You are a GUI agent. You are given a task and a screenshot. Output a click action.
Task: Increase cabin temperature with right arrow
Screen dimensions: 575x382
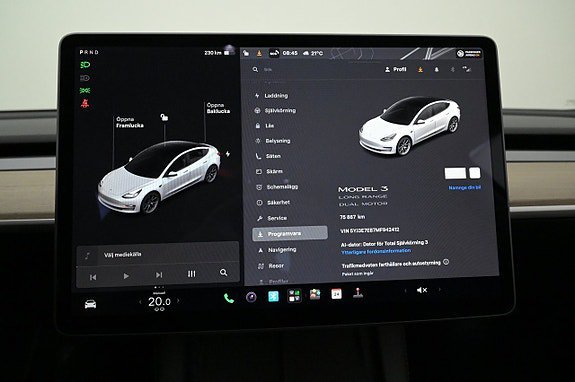pos(178,301)
